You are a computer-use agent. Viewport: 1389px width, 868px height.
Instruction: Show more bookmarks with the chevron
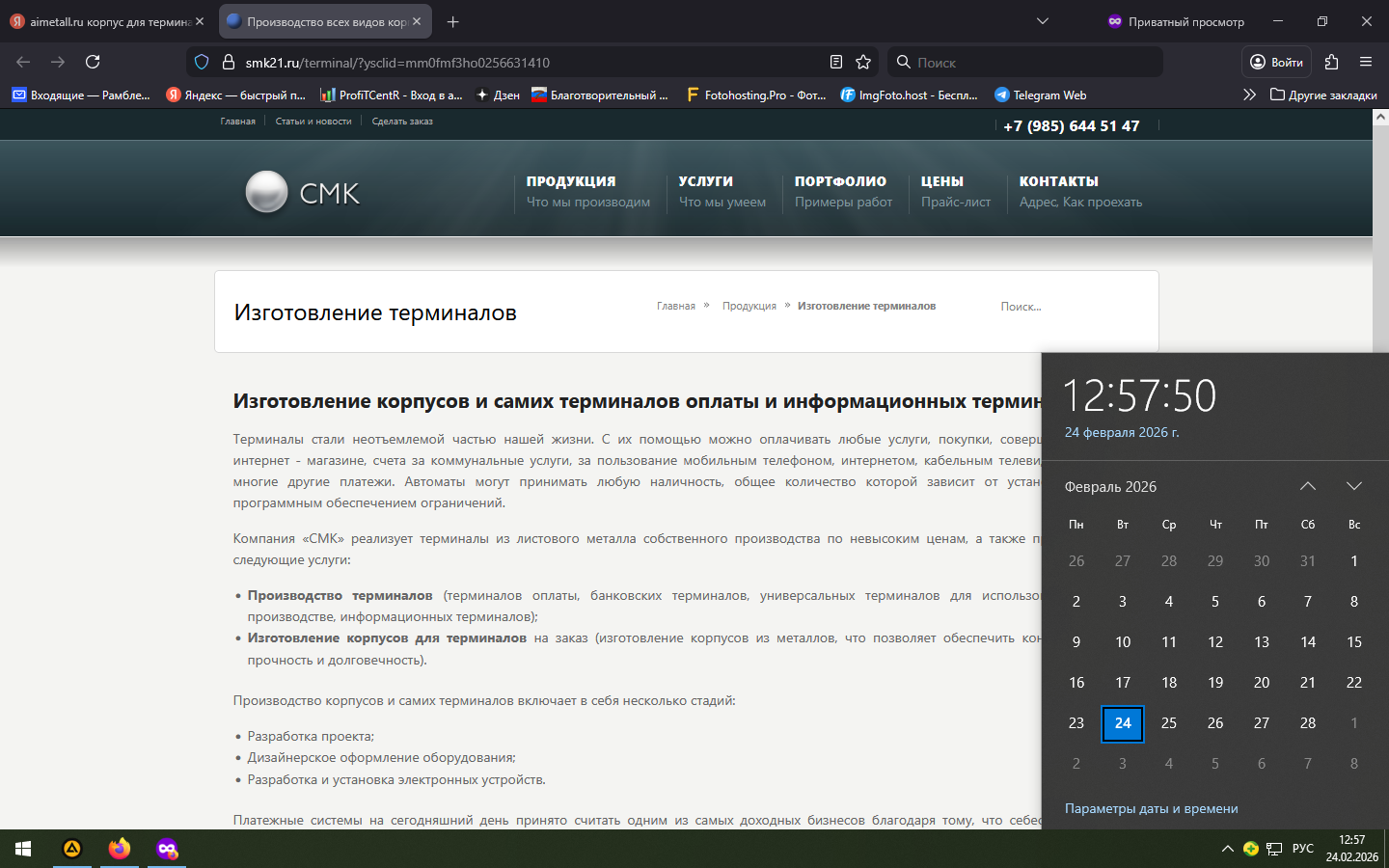coord(1249,95)
